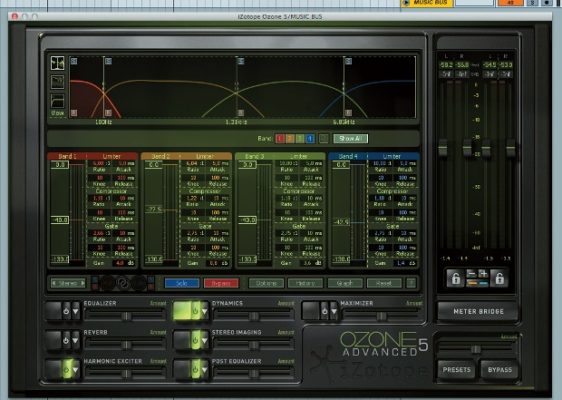Toggle the red Bypass button for Dynamics
This screenshot has width=562, height=400.
tap(221, 283)
